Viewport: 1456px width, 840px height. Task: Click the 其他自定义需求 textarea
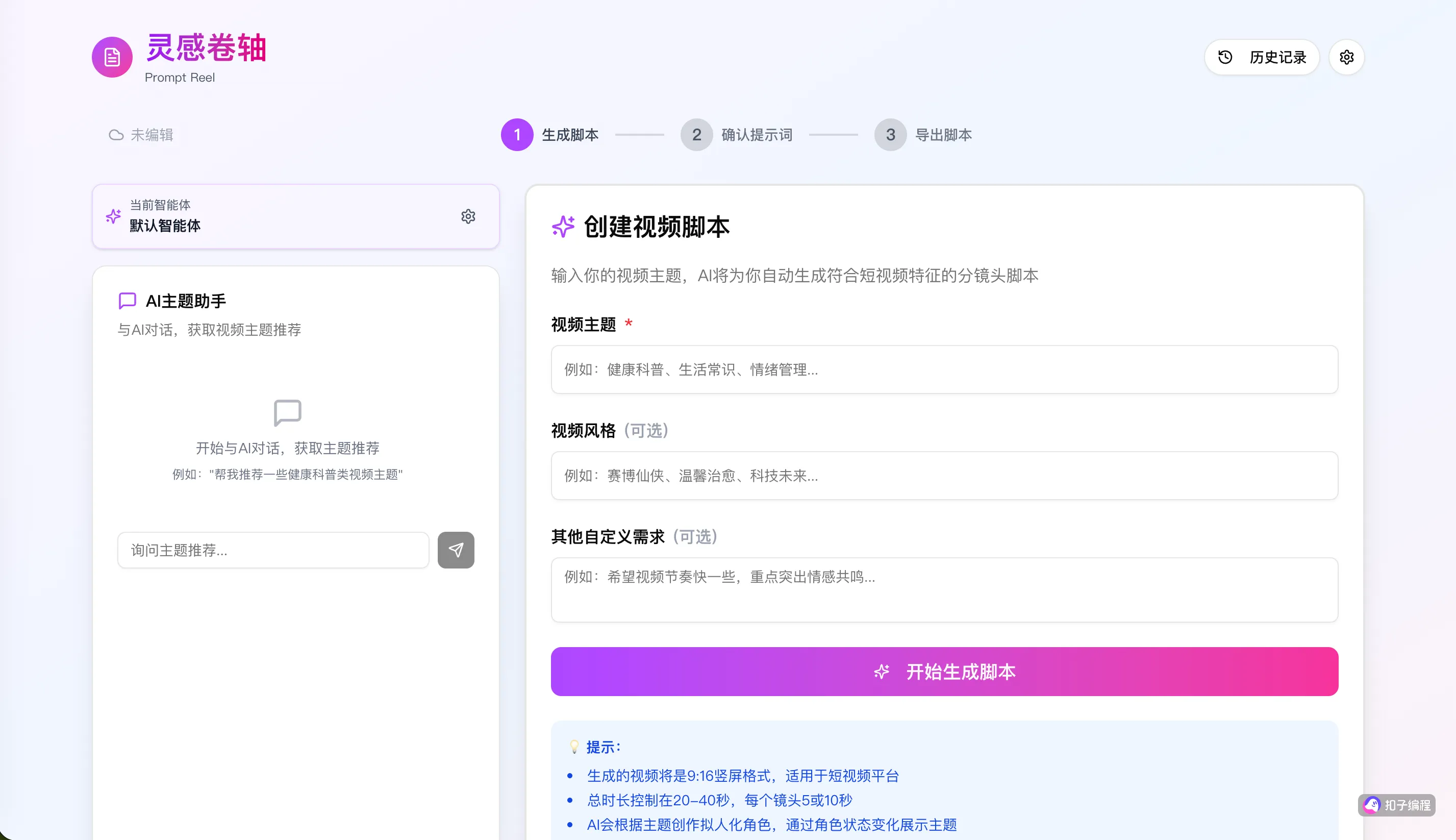pos(944,589)
